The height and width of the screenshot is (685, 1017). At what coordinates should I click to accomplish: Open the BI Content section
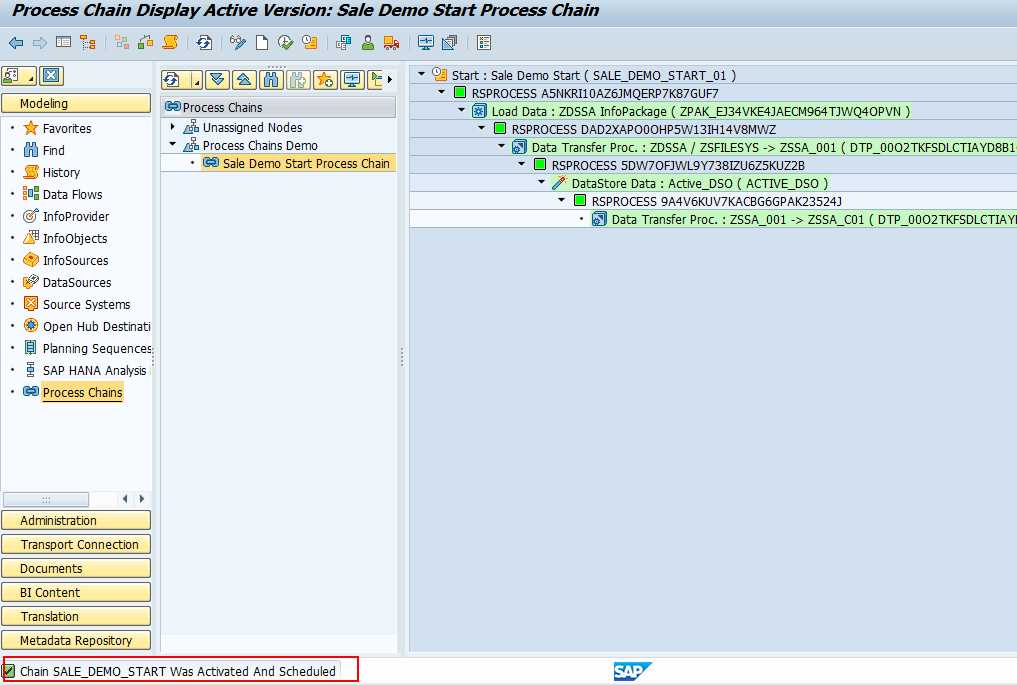coord(76,592)
